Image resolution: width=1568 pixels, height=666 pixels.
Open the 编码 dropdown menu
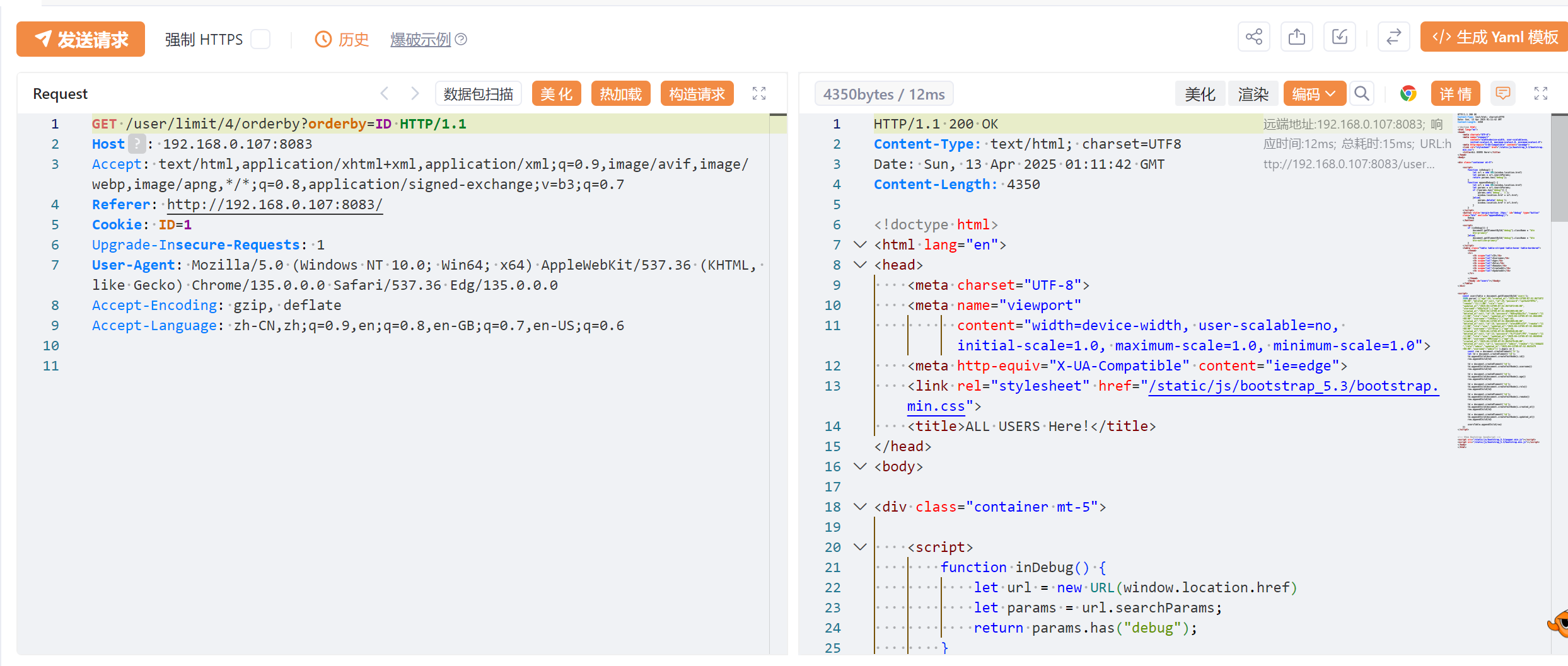(x=1314, y=94)
